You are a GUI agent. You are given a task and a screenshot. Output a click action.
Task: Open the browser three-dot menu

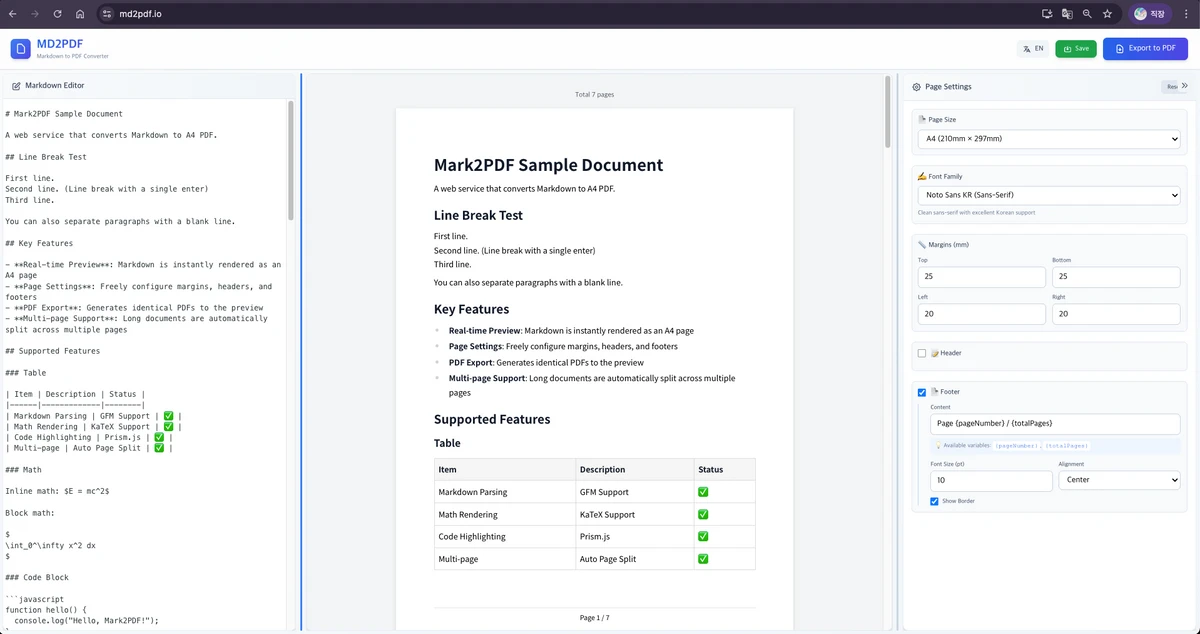[1188, 14]
